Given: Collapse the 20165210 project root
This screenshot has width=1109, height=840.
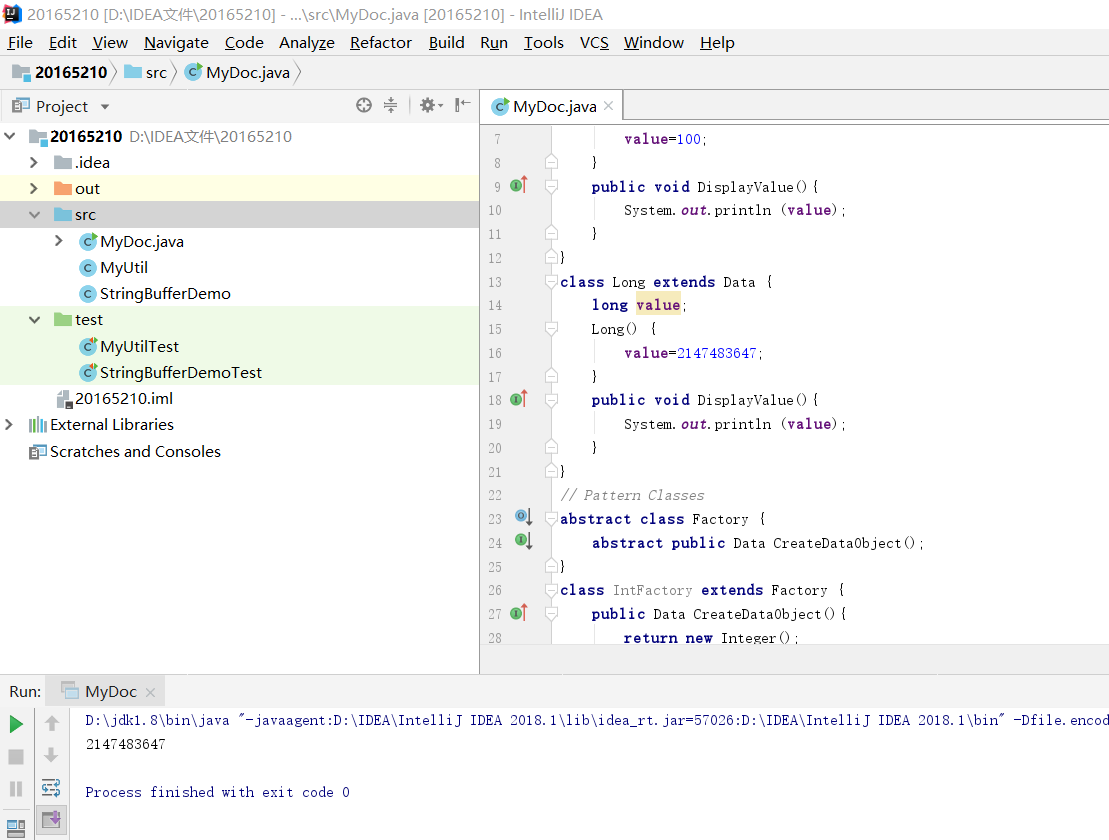Looking at the screenshot, I should (10, 136).
